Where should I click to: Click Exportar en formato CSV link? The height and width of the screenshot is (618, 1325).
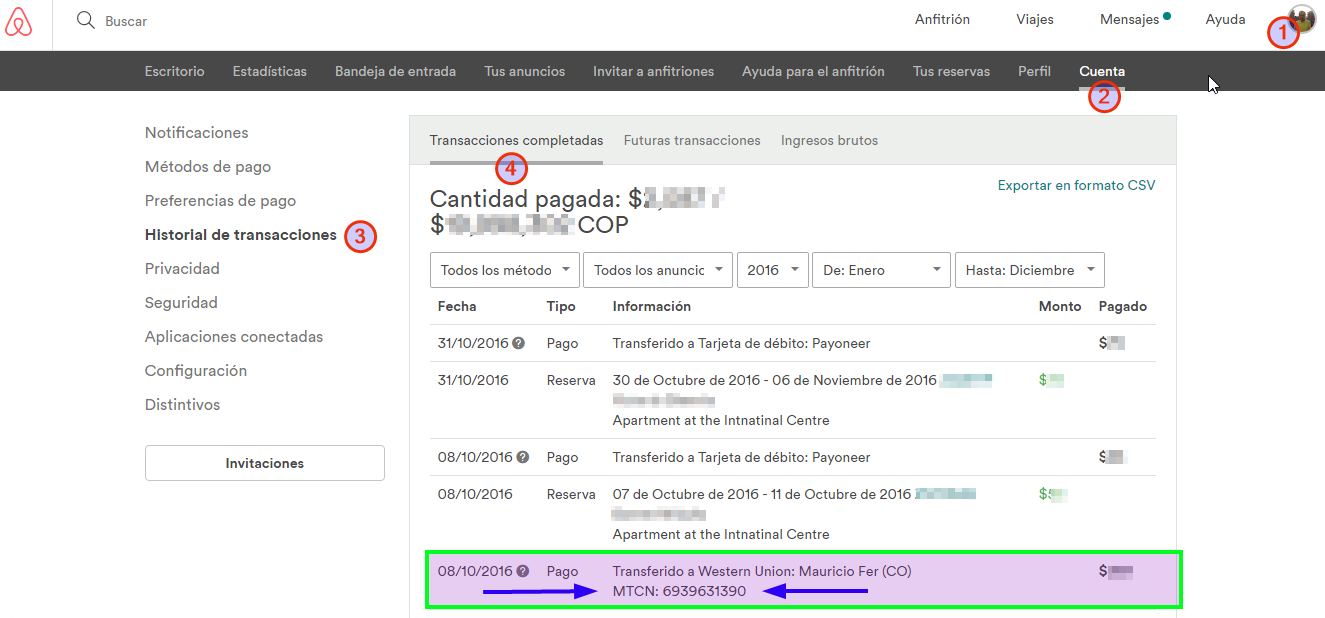click(1076, 185)
